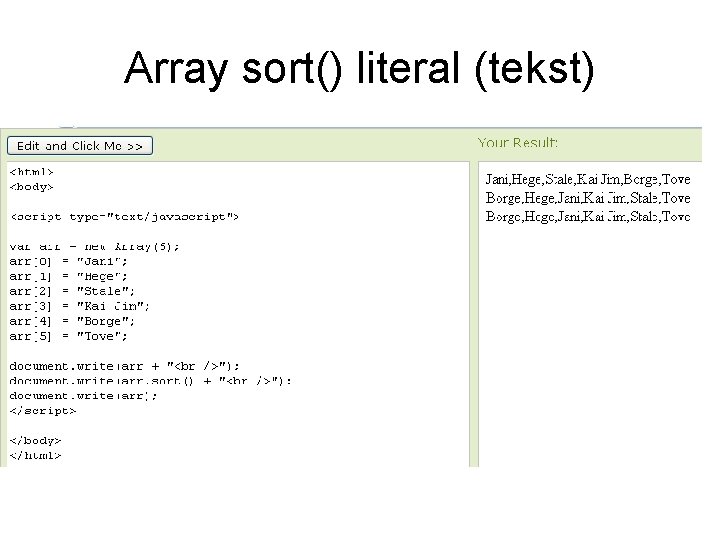
Task: Click the arr[1] = "Hege" line
Action: pyautogui.click(x=68, y=276)
